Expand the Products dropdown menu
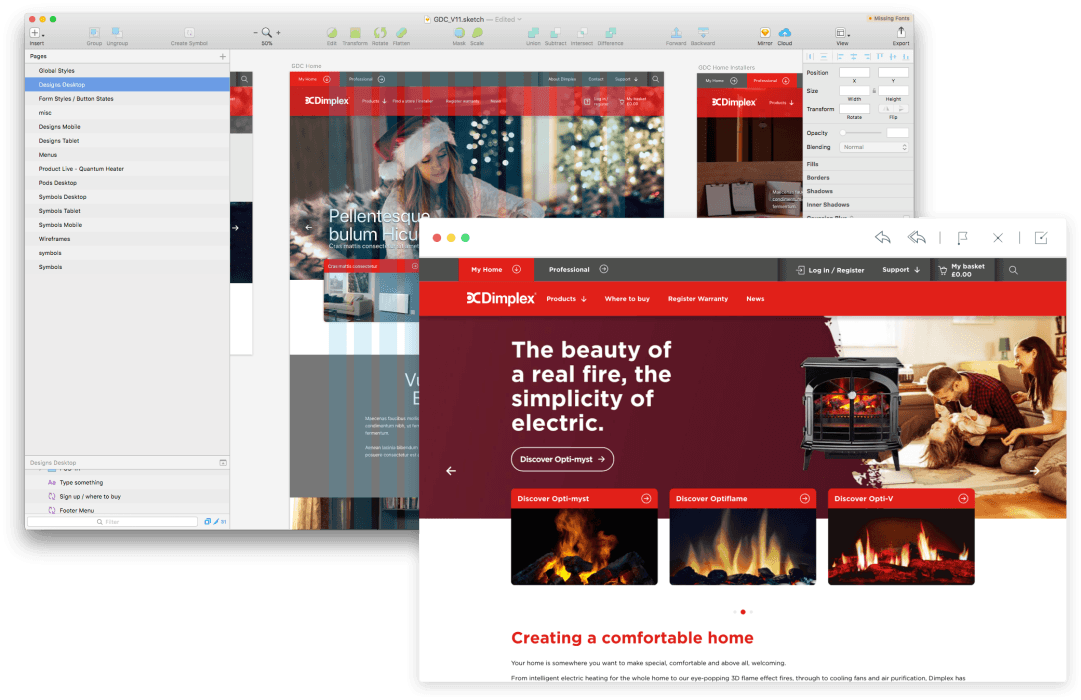This screenshot has height=700, width=1081. [x=566, y=299]
